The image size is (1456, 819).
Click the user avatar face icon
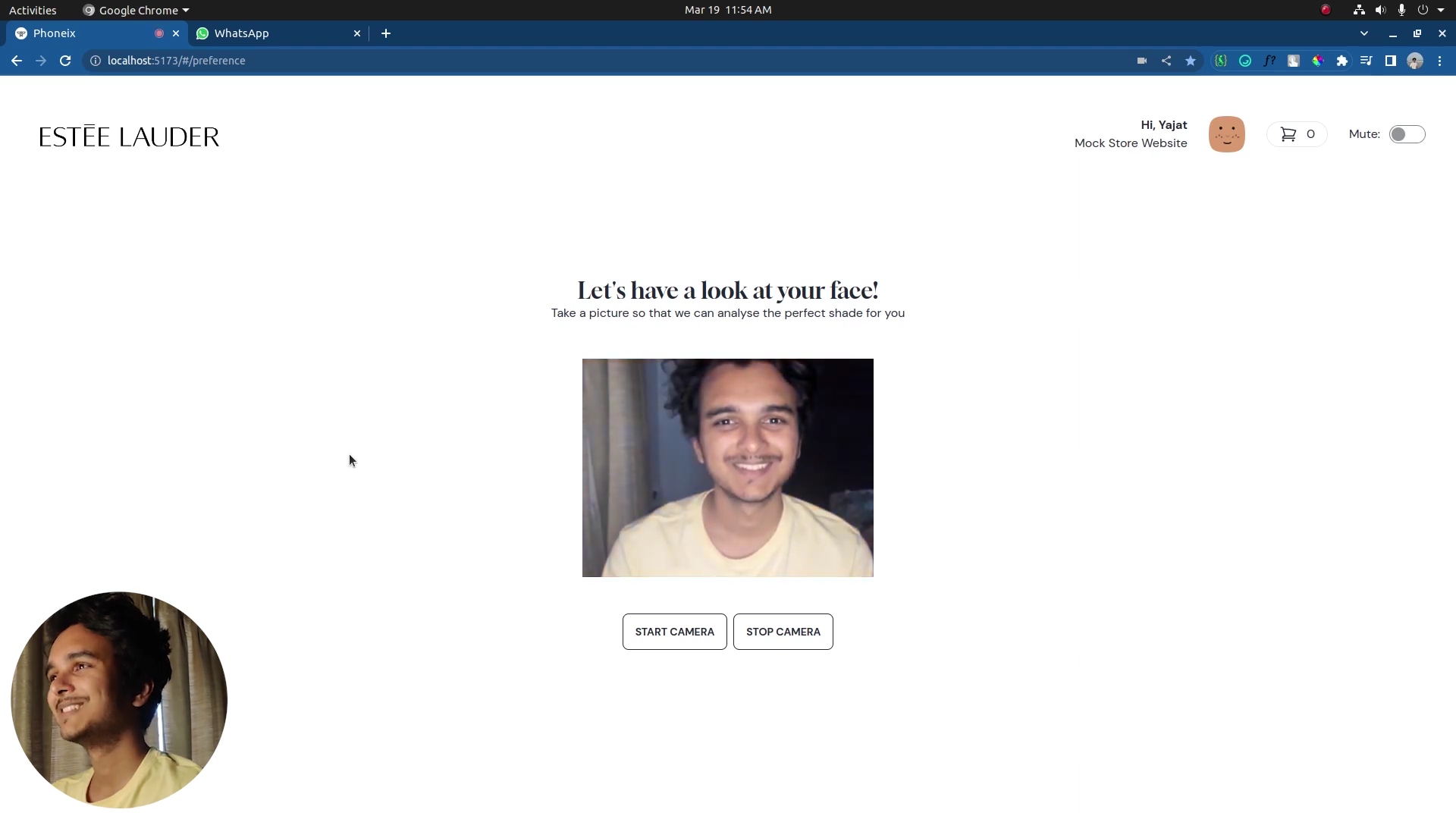[1226, 134]
